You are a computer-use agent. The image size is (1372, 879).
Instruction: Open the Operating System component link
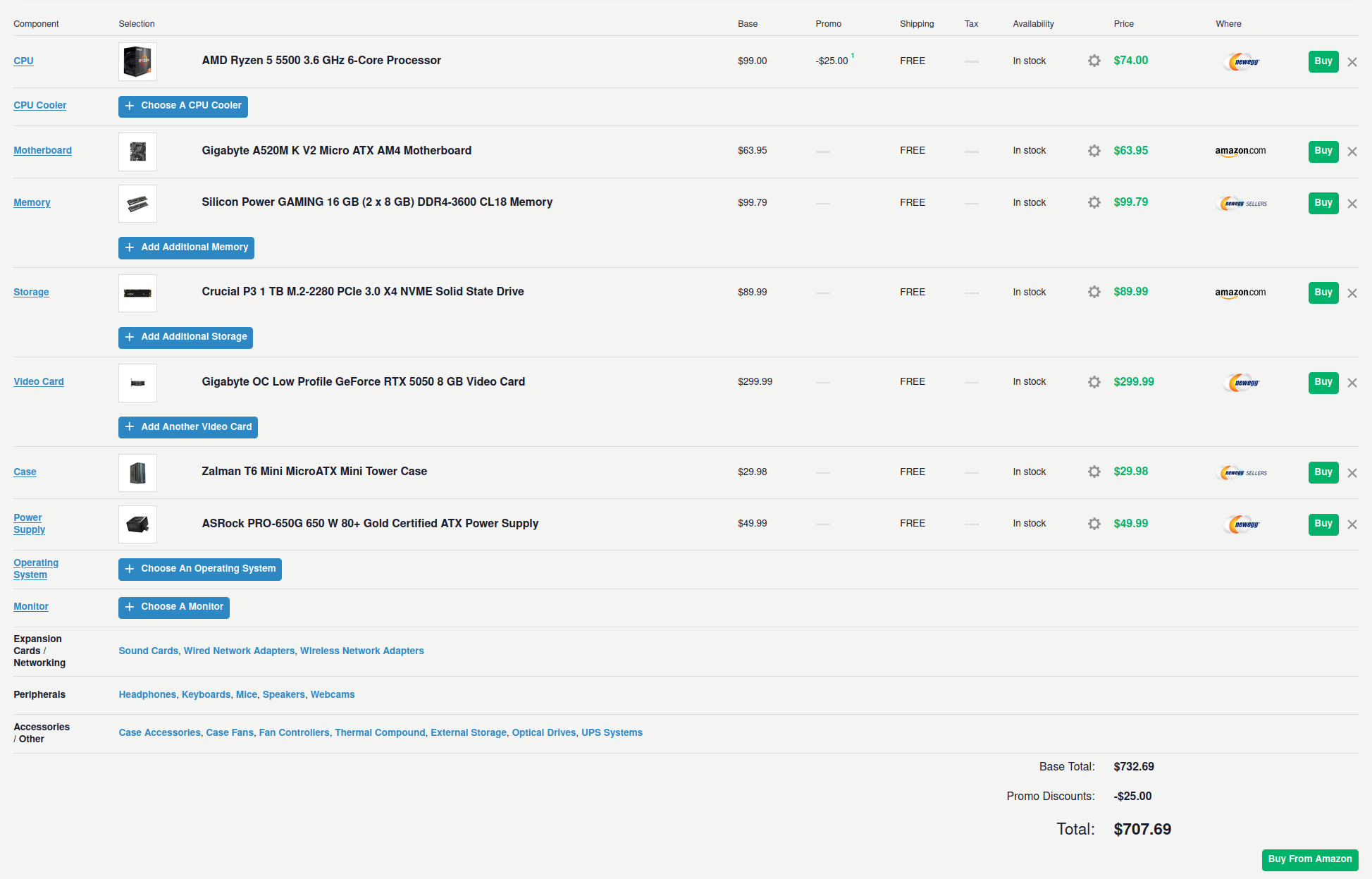36,569
